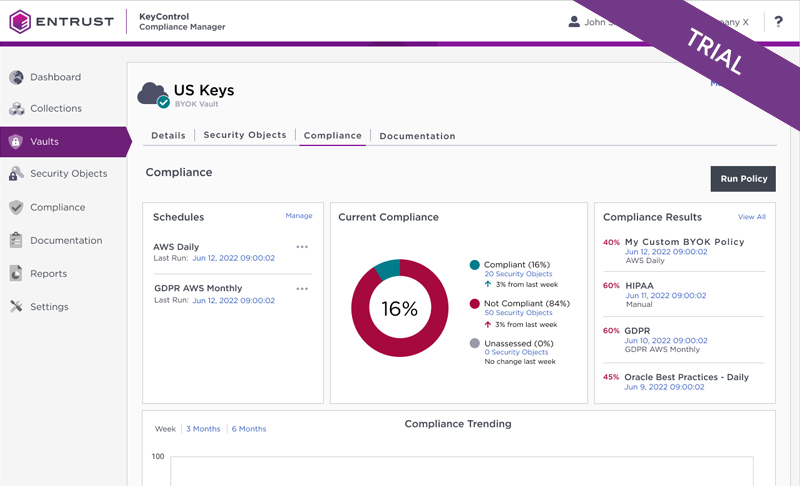Select the 3 Months trending range
The width and height of the screenshot is (800, 486).
coord(203,429)
